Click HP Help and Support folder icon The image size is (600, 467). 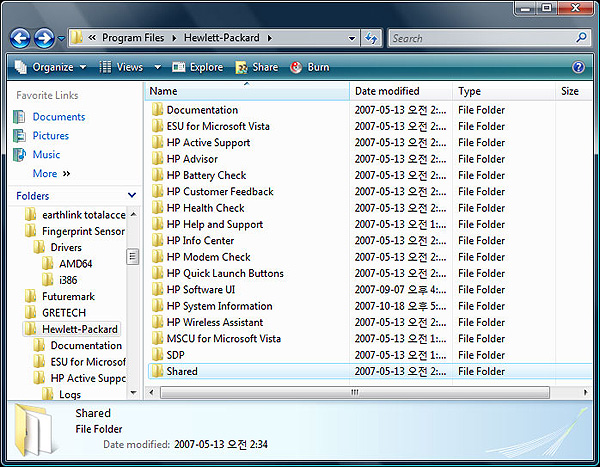click(x=157, y=224)
